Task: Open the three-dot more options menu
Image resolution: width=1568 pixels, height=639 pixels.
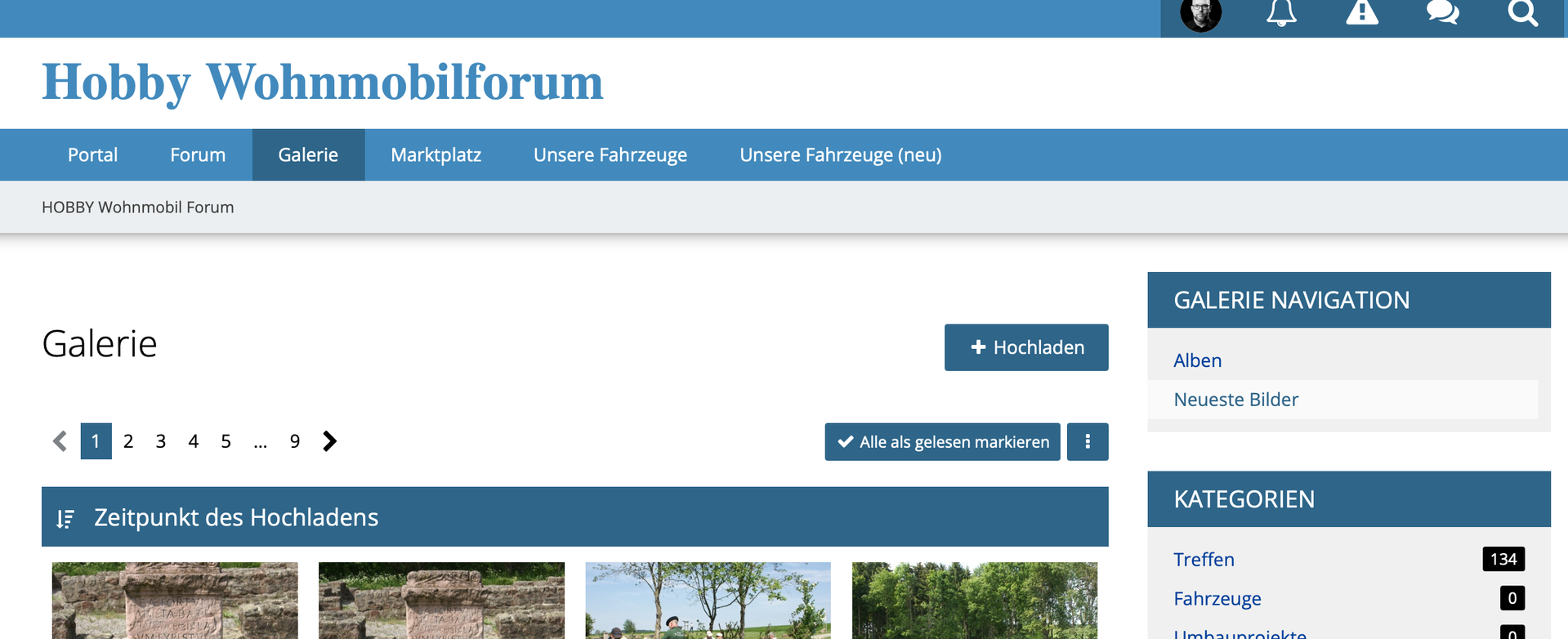Action: [1087, 441]
